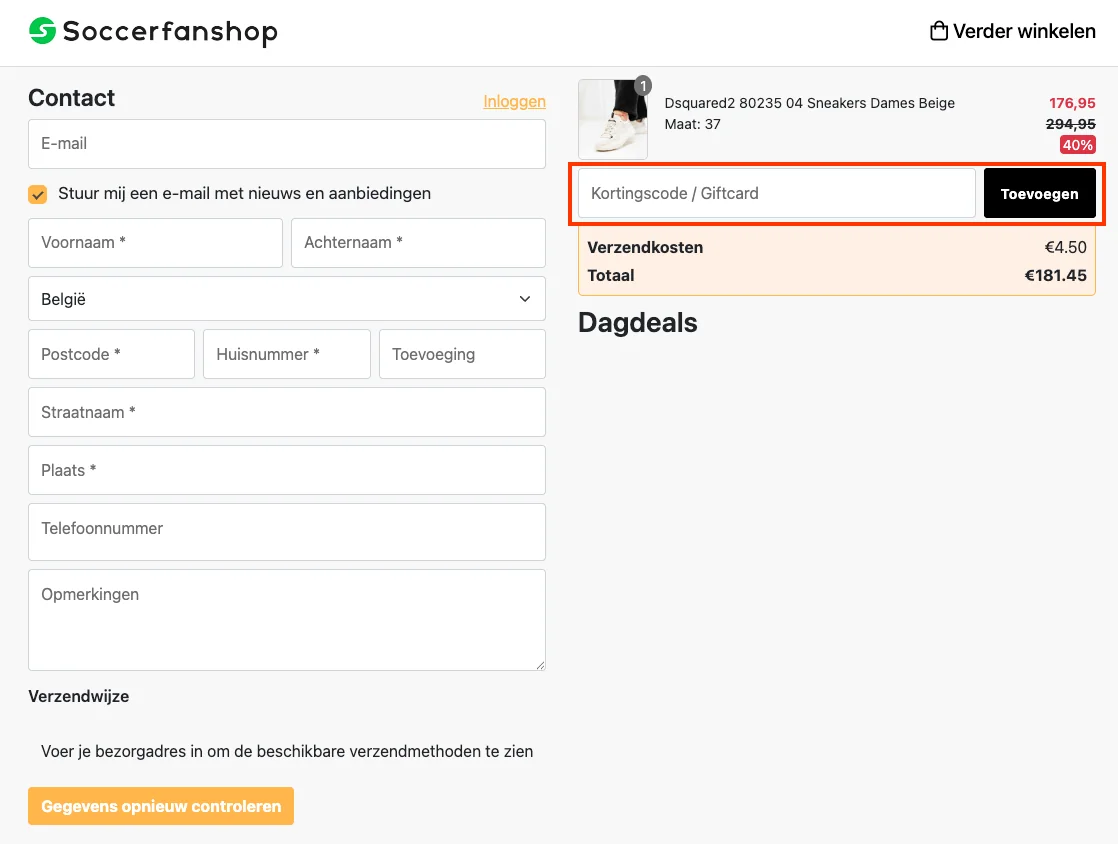Select the Telefoonnummer field
Image resolution: width=1118 pixels, height=844 pixels.
pos(287,532)
